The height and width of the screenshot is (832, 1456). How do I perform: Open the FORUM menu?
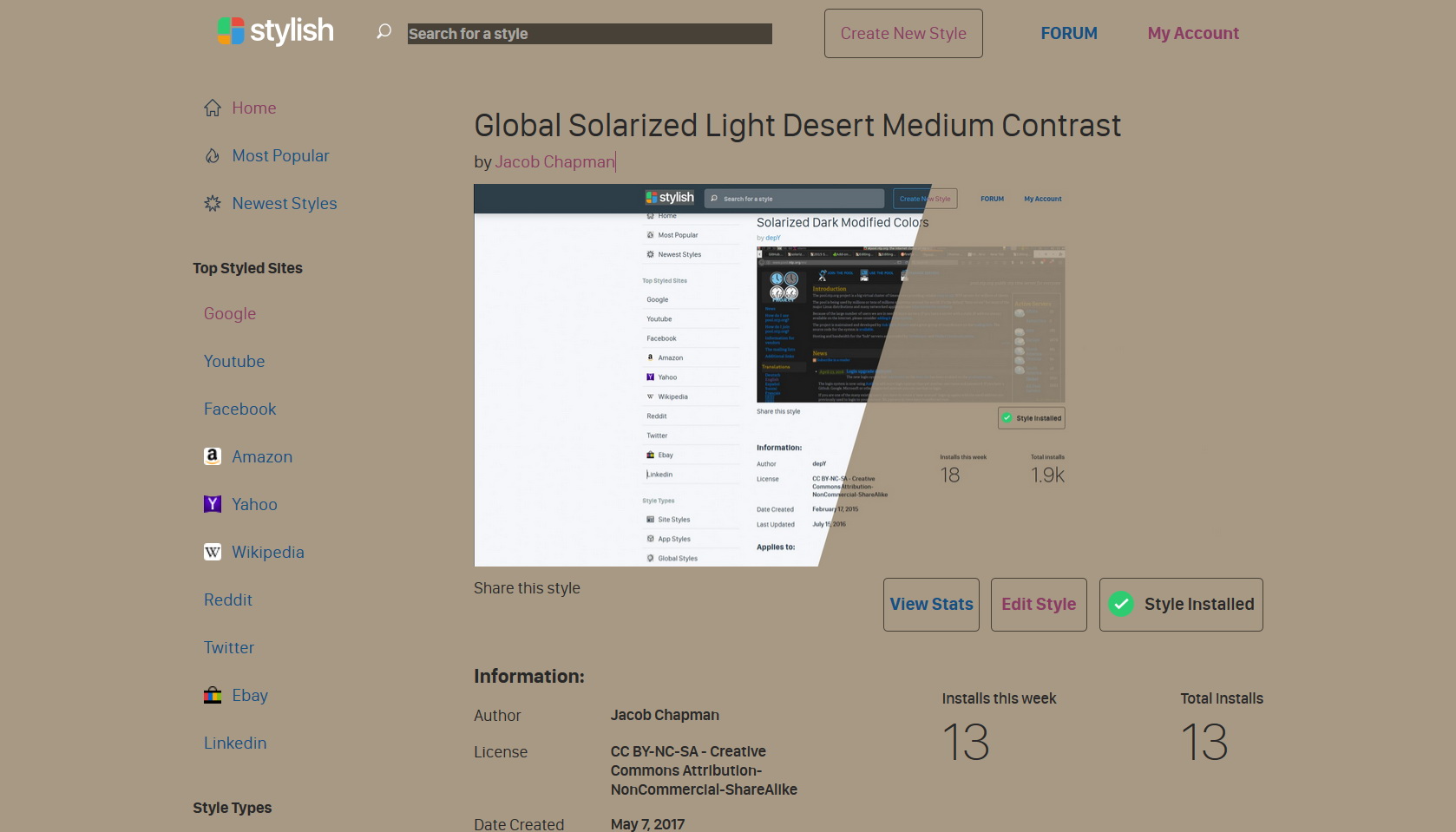[x=1069, y=33]
